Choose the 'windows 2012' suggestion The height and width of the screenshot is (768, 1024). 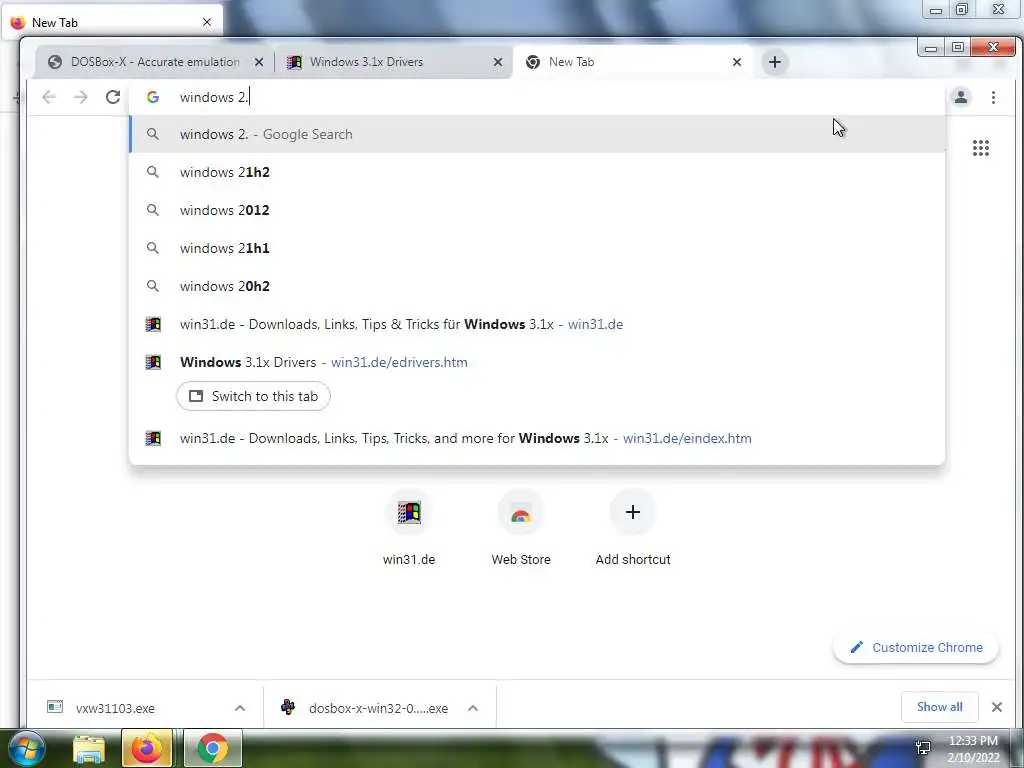537,210
